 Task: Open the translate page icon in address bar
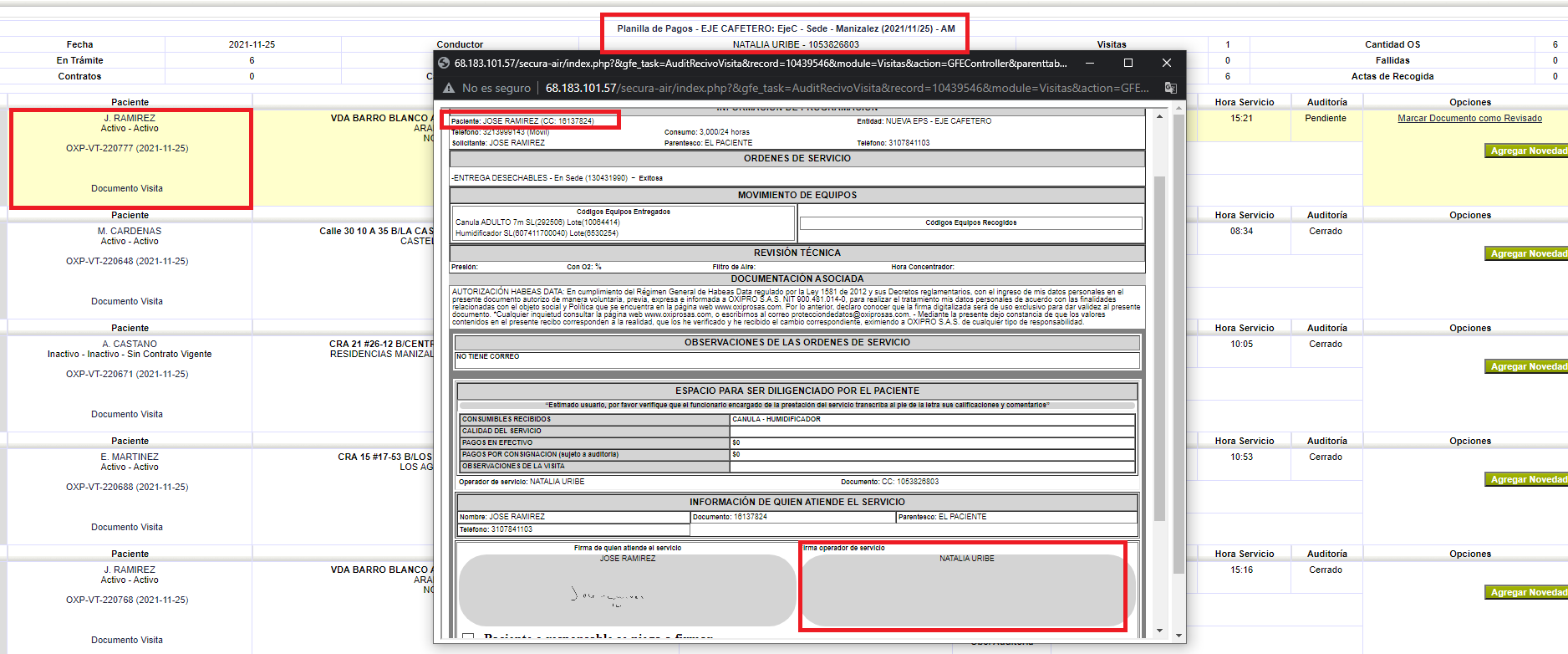(1170, 88)
